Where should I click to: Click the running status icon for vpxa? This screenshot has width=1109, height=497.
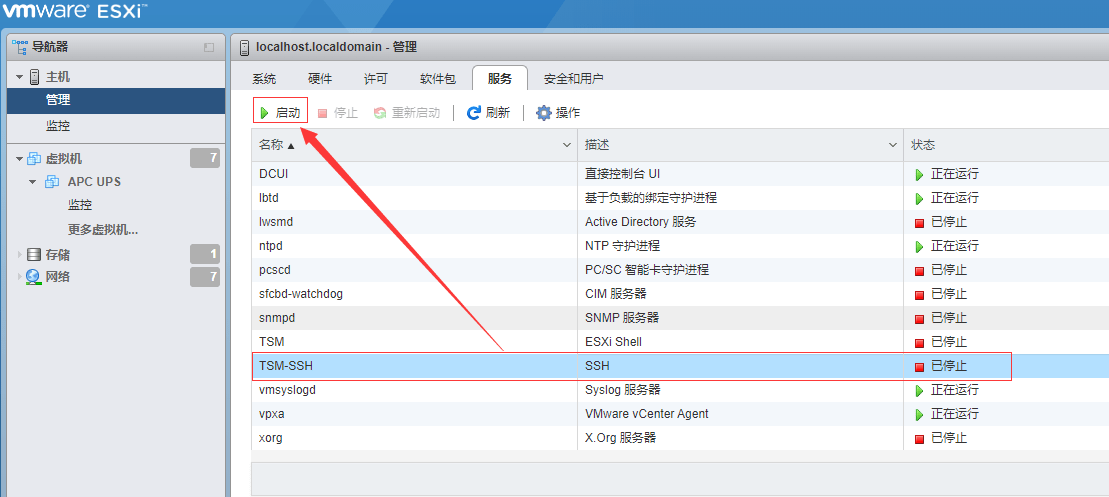[x=919, y=414]
